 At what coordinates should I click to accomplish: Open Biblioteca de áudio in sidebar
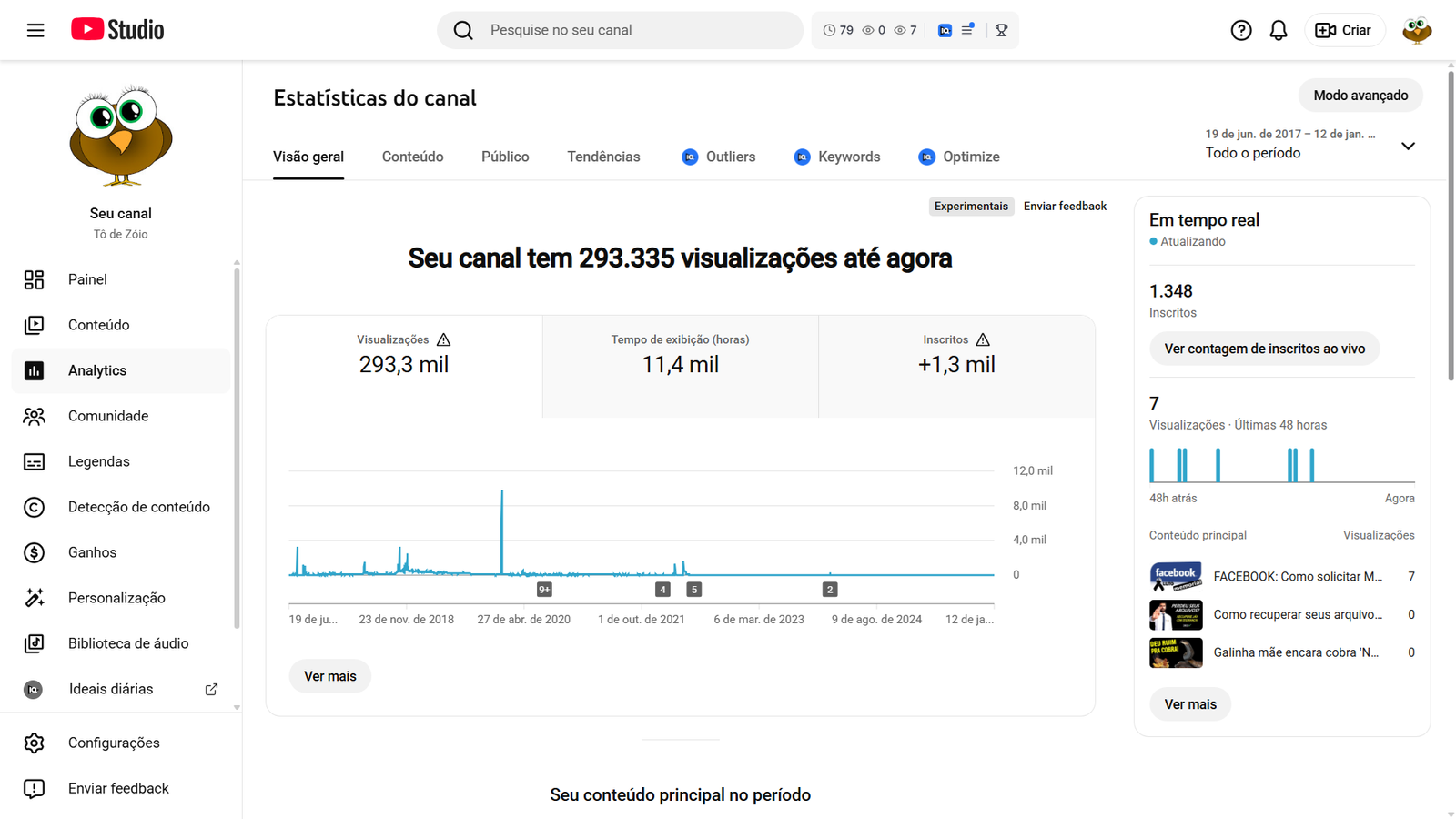point(127,643)
